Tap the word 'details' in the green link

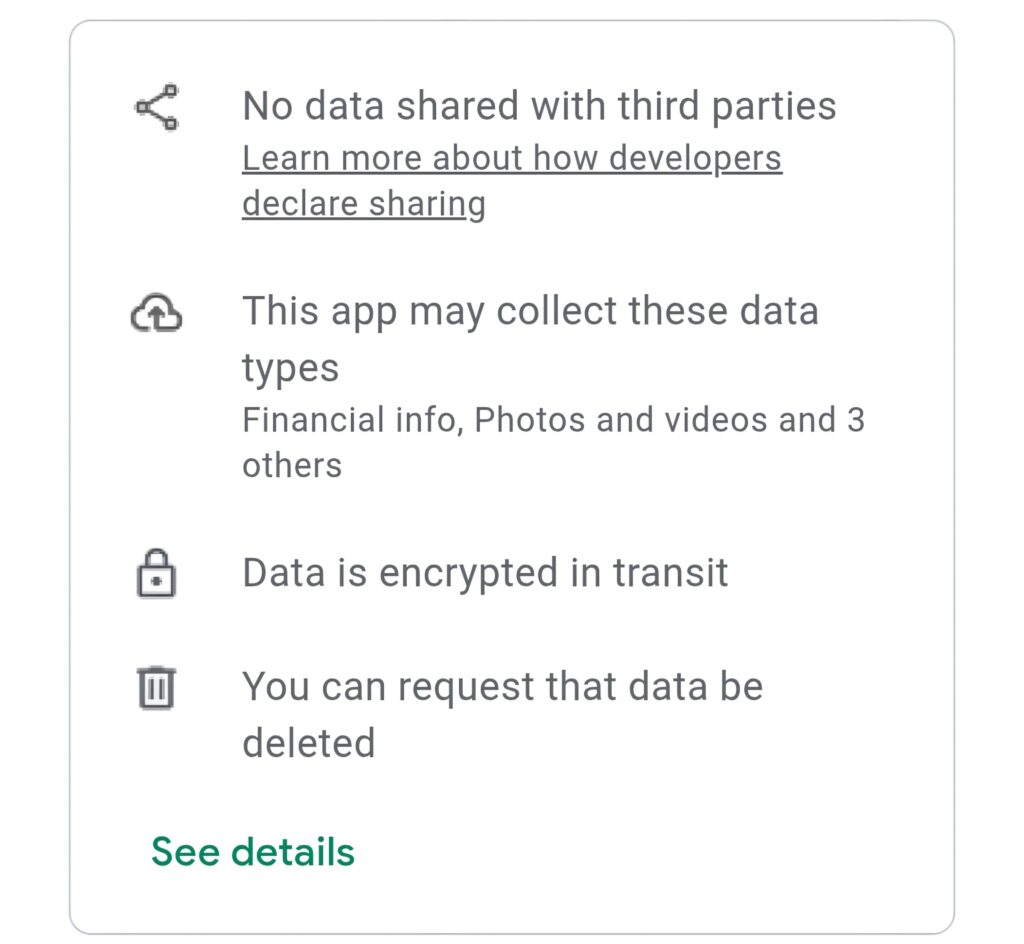pyautogui.click(x=293, y=852)
